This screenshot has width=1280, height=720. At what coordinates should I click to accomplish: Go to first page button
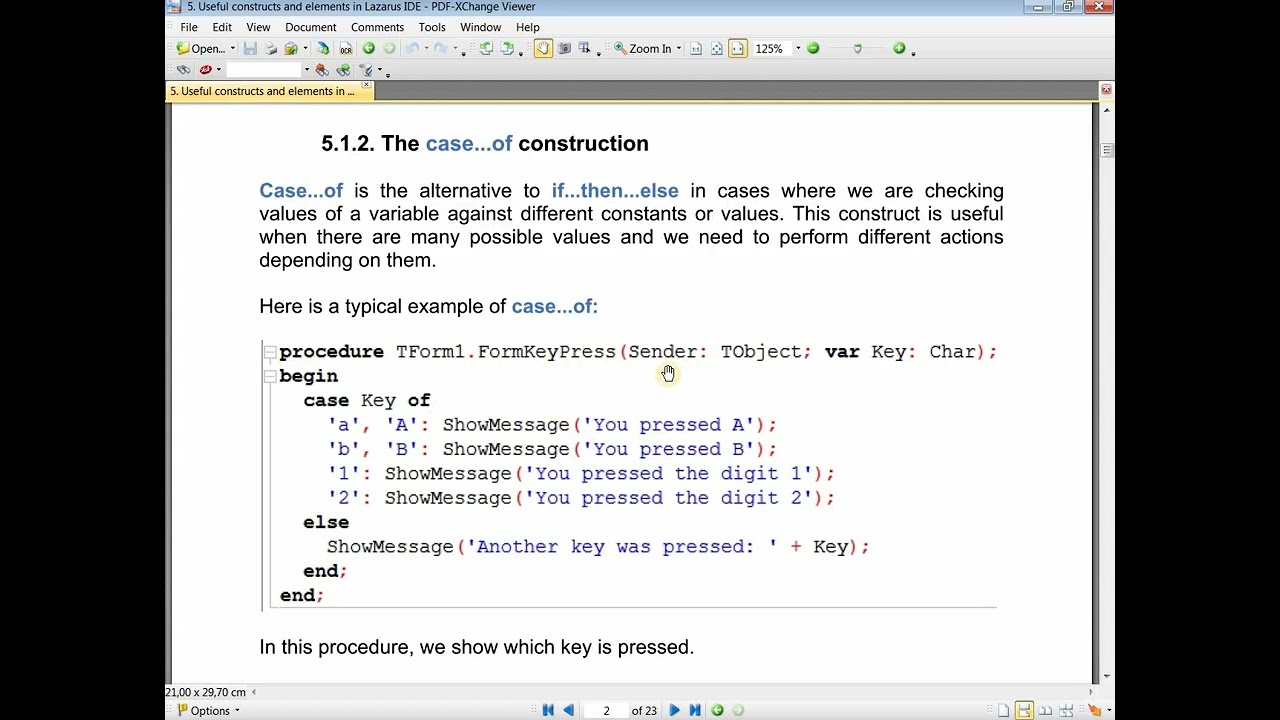(x=548, y=710)
